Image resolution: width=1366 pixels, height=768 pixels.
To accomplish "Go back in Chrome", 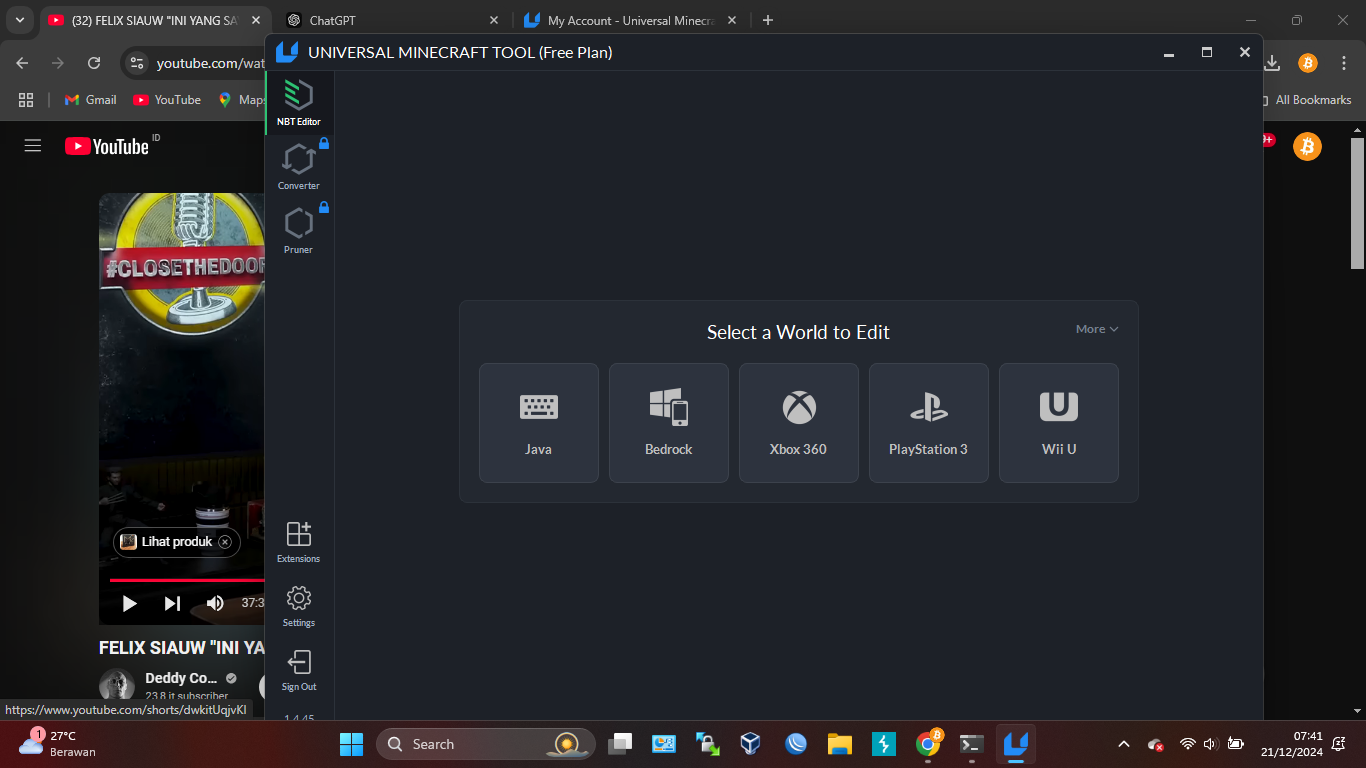I will click(x=22, y=63).
